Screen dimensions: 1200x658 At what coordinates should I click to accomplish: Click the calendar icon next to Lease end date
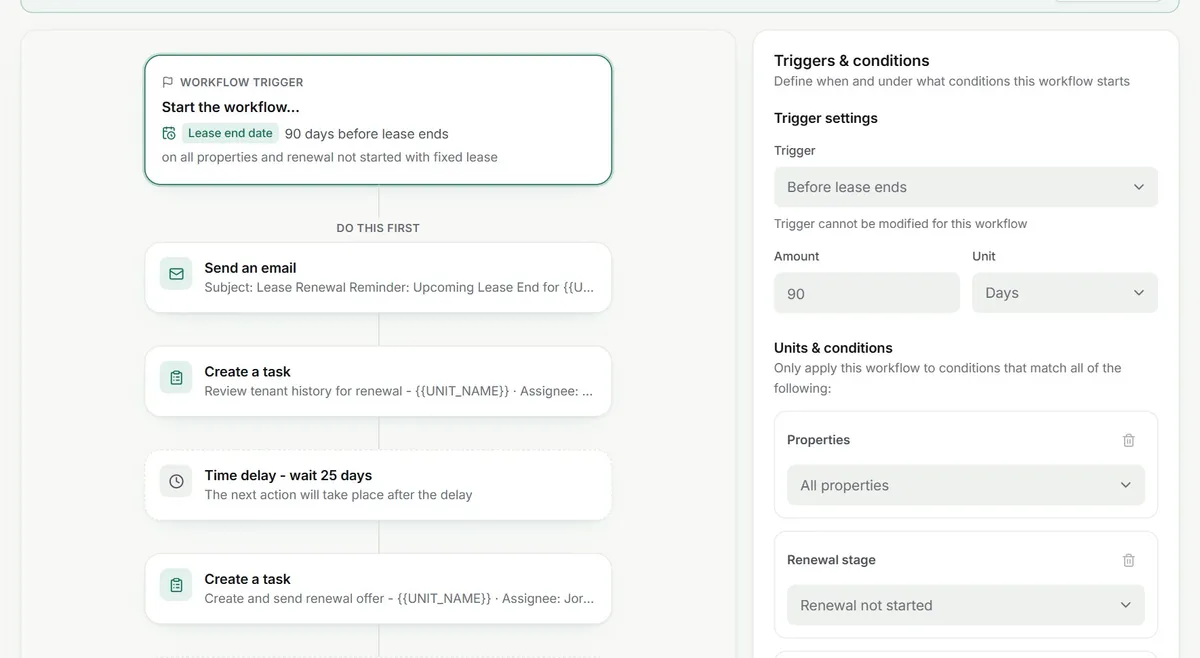(x=169, y=133)
